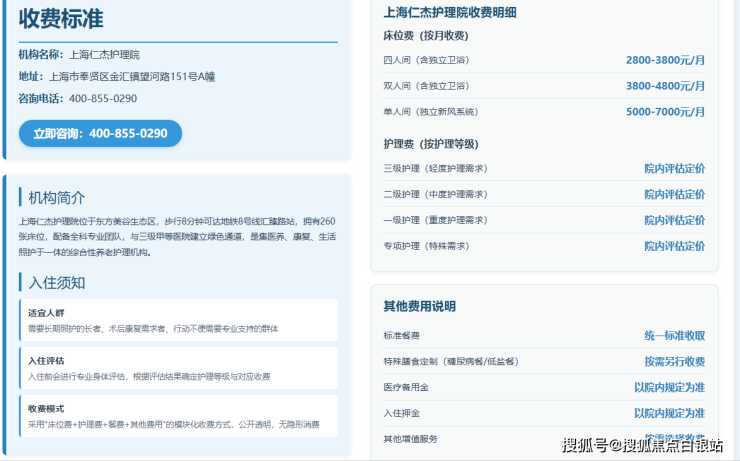
Task: Click the price 2800-3800元/月
Action: pyautogui.click(x=665, y=60)
